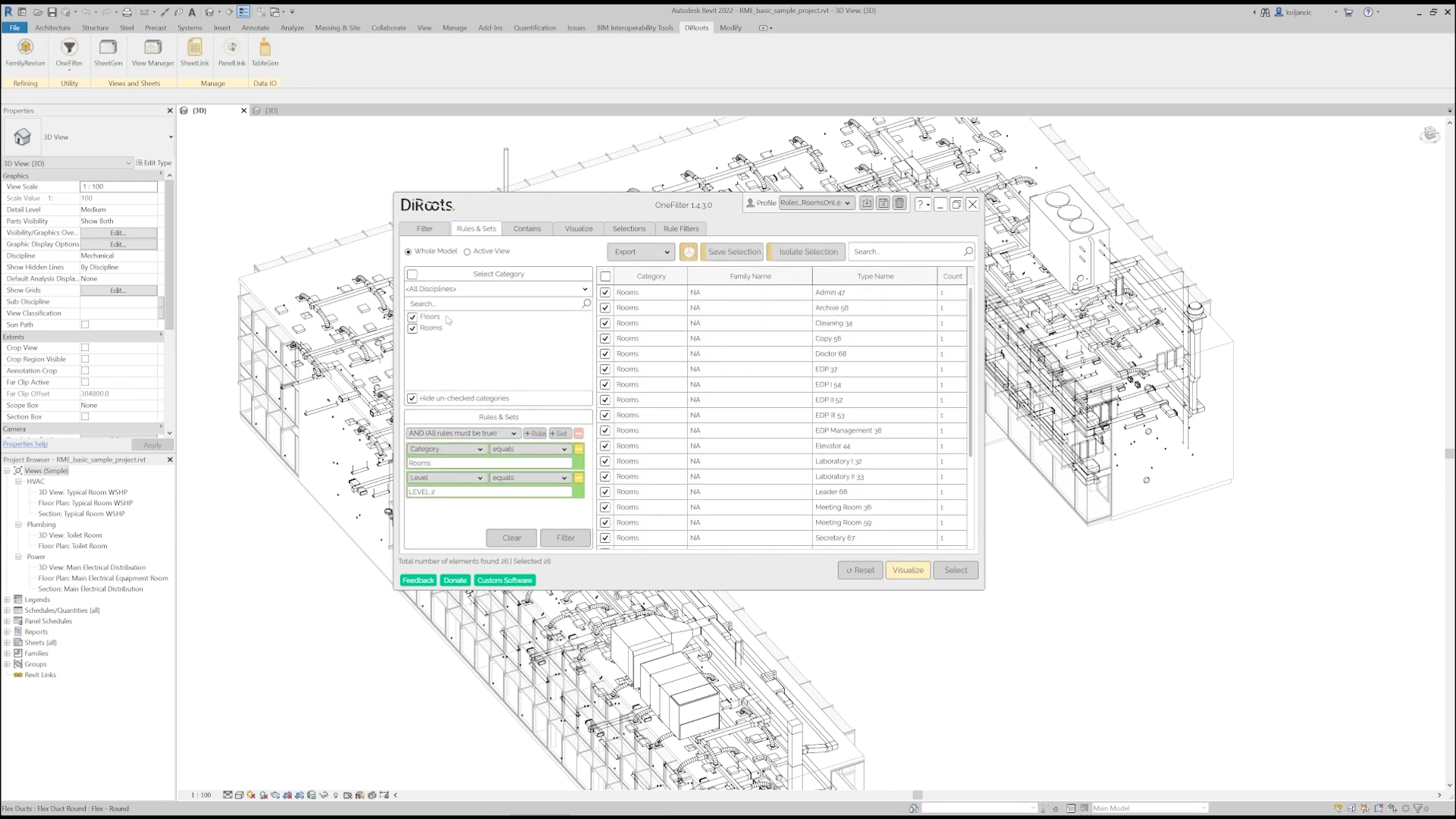Open the All Disciplines dropdown

coord(497,289)
